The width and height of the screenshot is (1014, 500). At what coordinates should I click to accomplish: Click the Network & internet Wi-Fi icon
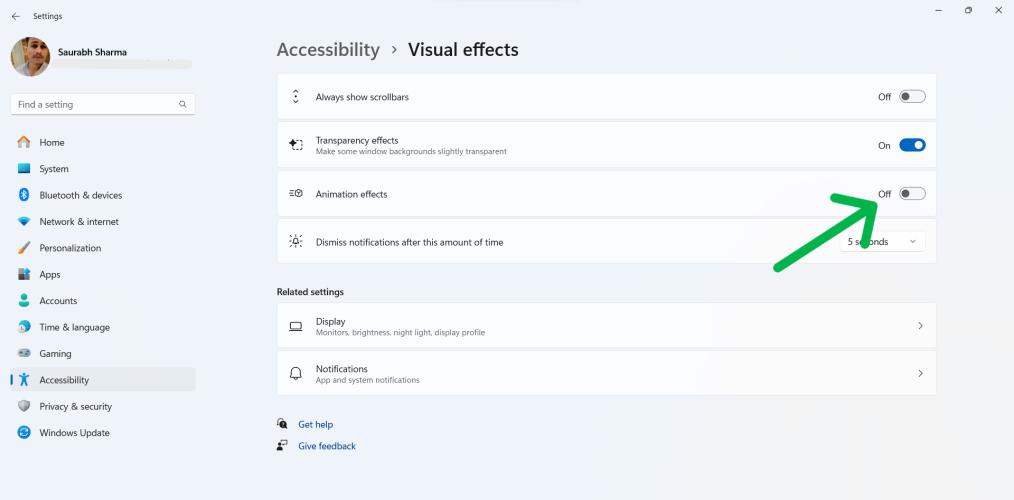(x=24, y=222)
